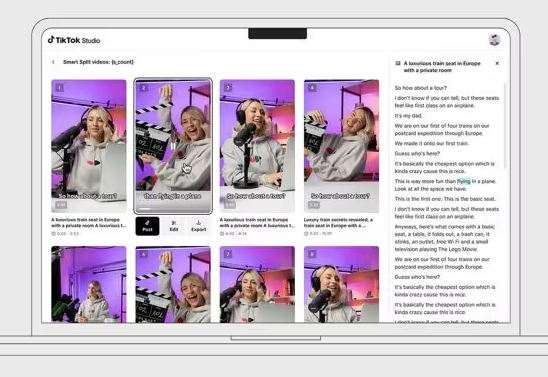Image resolution: width=548 pixels, height=377 pixels.
Task: Click the time range under clip 1
Action: click(x=68, y=233)
